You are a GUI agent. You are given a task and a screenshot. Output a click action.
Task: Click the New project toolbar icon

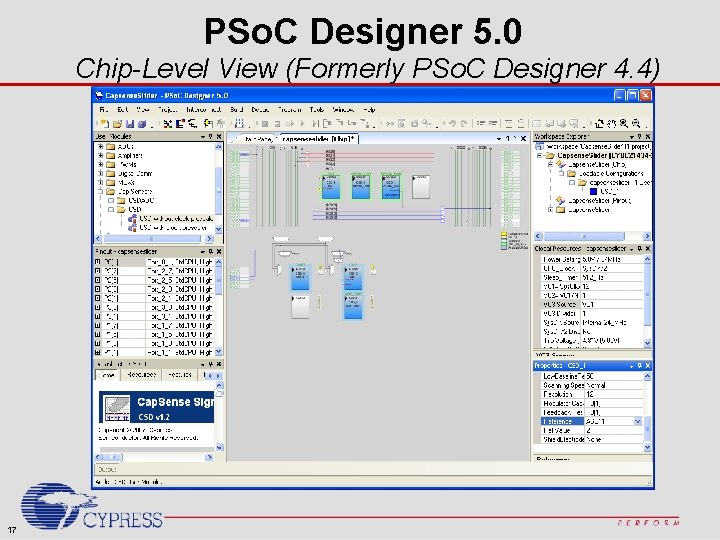(105, 124)
